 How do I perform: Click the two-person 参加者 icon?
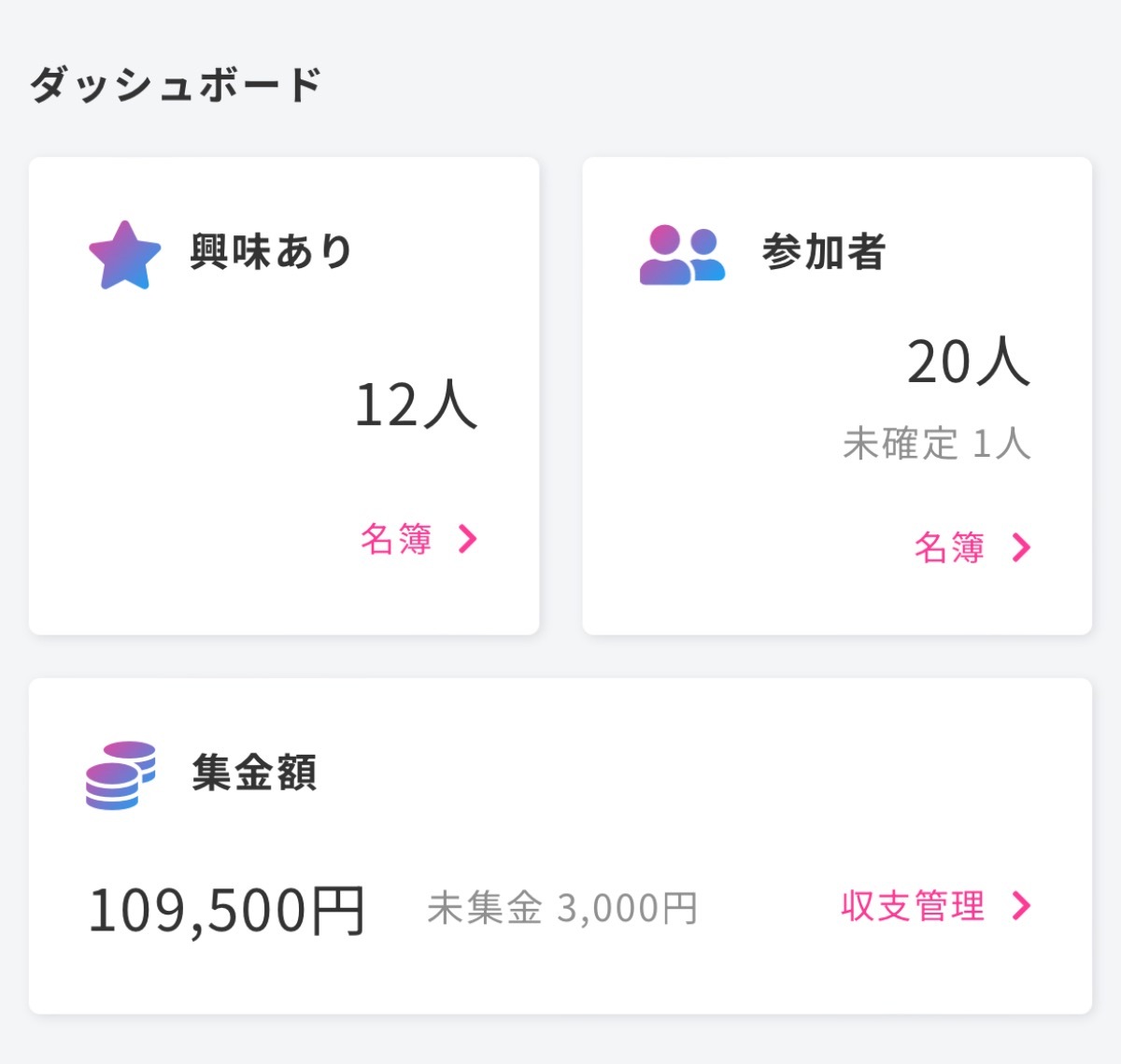(682, 255)
